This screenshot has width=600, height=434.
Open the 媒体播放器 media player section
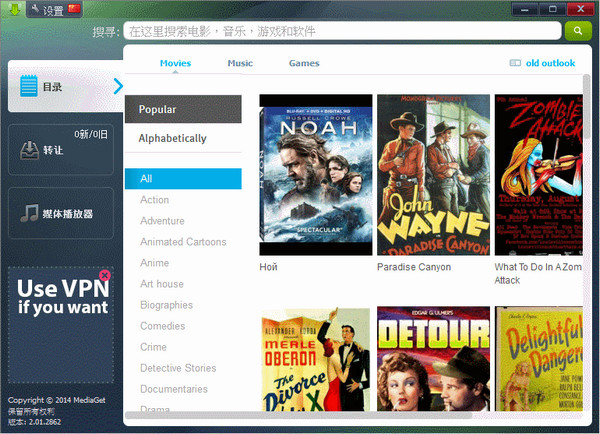(x=60, y=213)
